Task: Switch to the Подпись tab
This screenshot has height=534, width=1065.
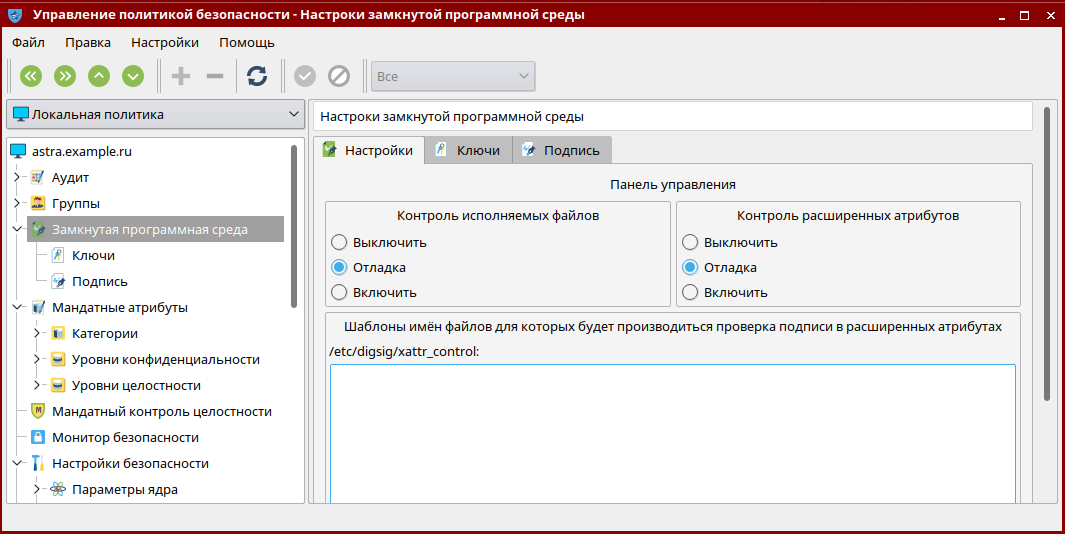Action: click(x=562, y=150)
